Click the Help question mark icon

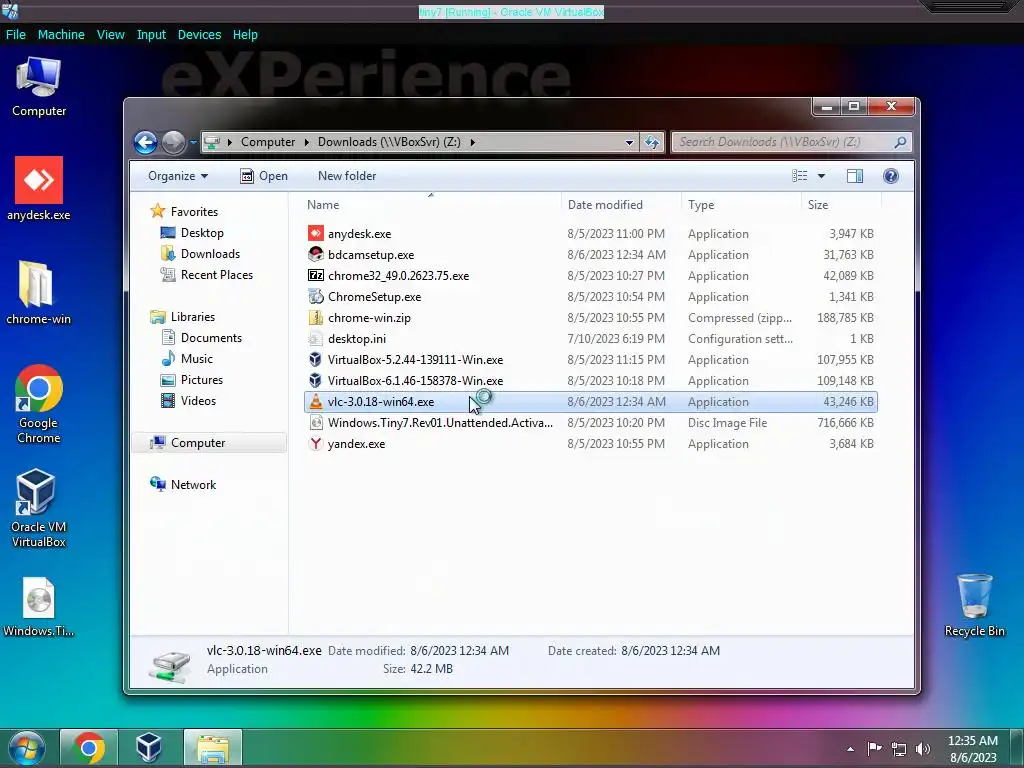[x=890, y=176]
